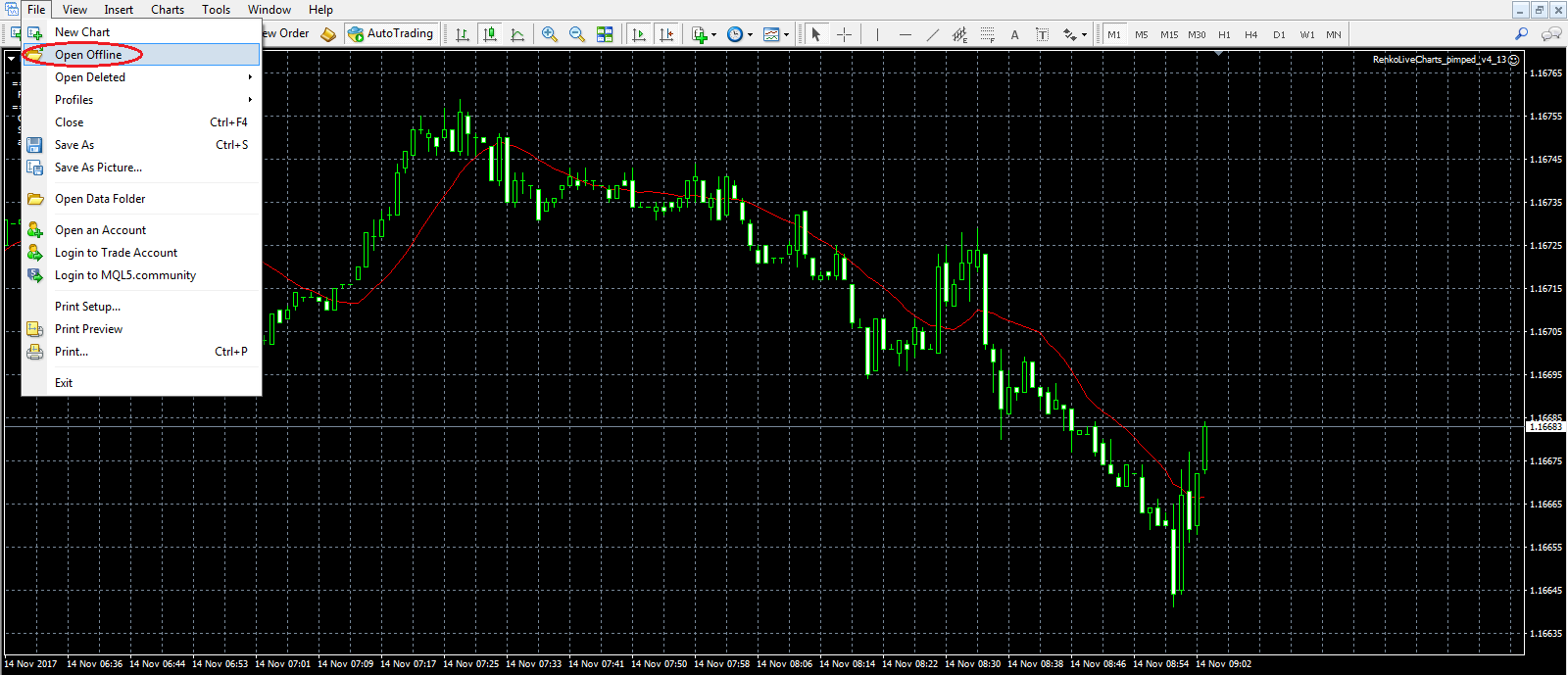Screen dimensions: 1568x675
Task: Tile chart windows with the grid icon
Action: tap(605, 34)
